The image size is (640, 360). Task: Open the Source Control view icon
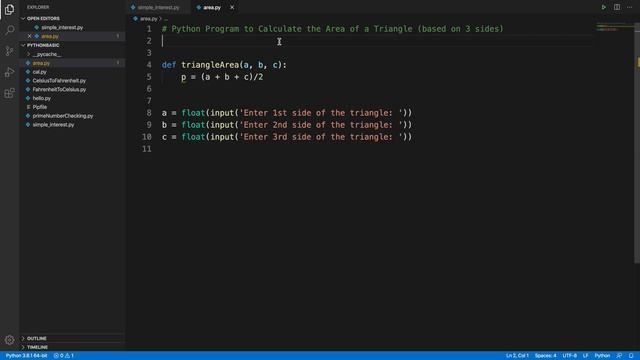pyautogui.click(x=9, y=51)
